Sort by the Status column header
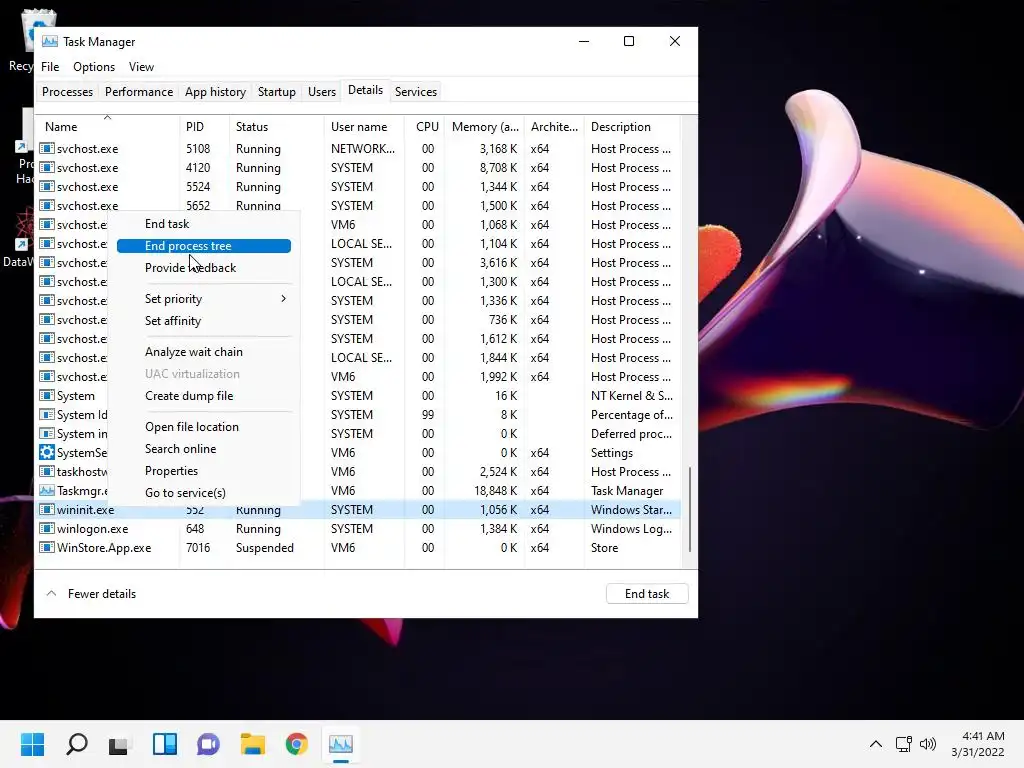This screenshot has height=768, width=1024. [x=276, y=127]
